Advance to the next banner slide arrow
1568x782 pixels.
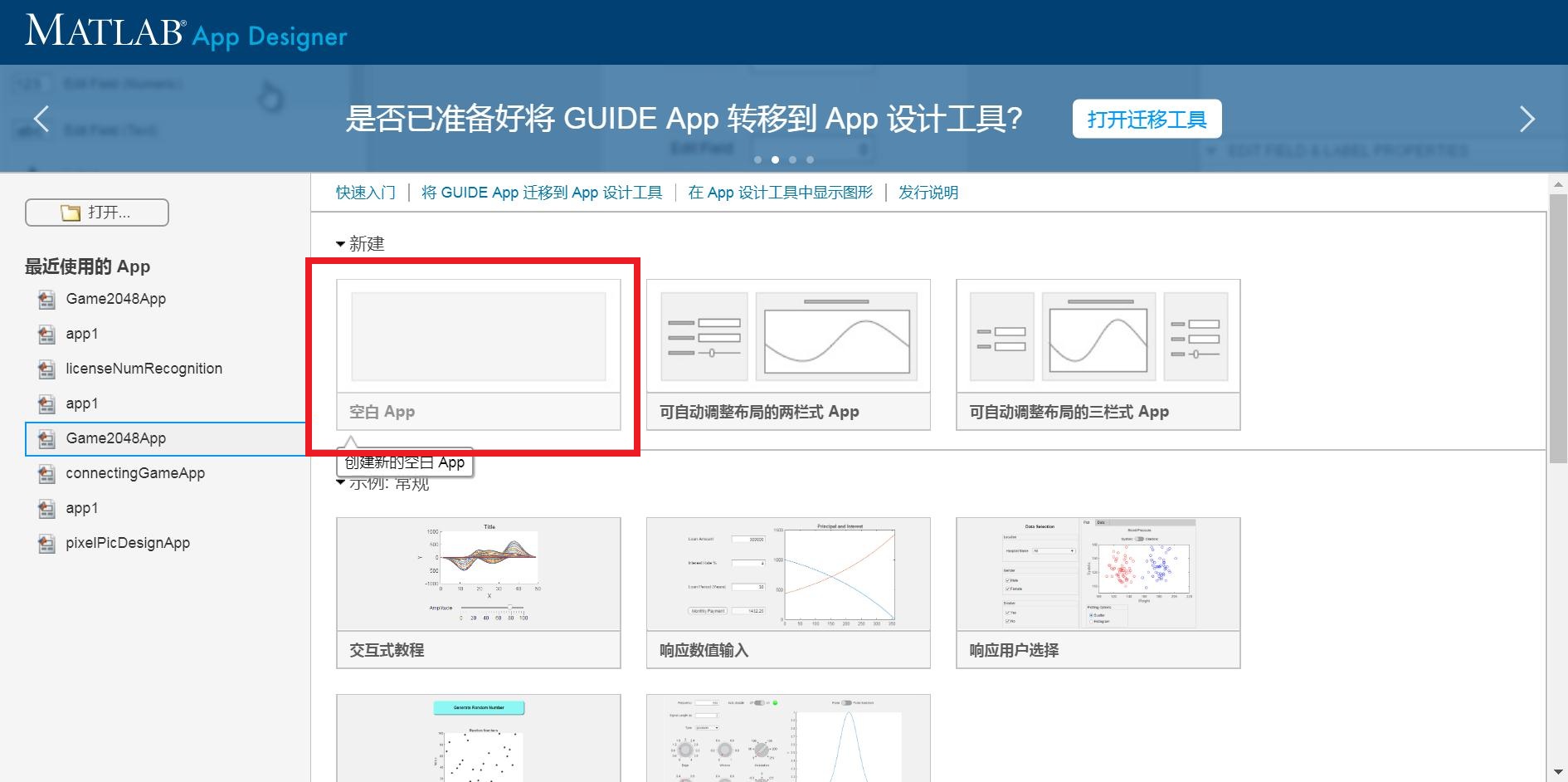pos(1527,119)
